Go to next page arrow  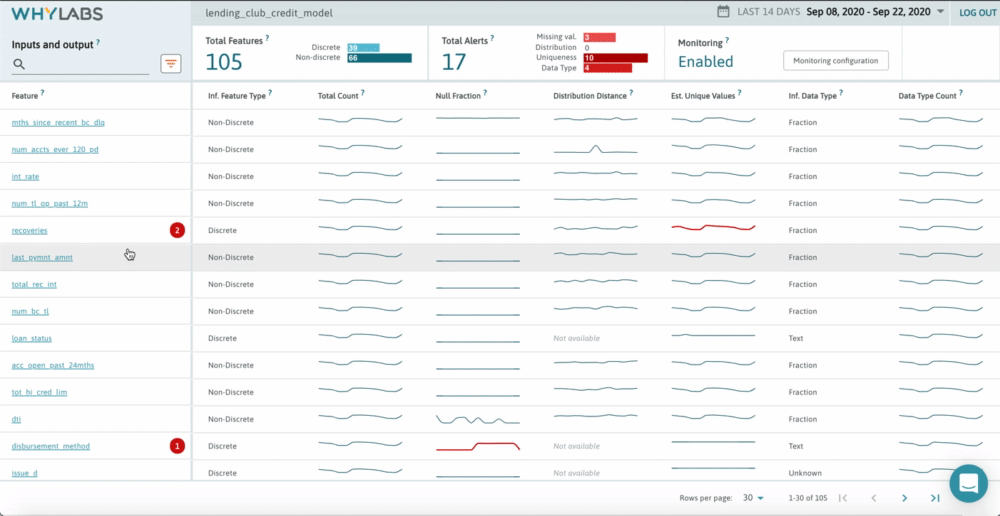point(904,498)
